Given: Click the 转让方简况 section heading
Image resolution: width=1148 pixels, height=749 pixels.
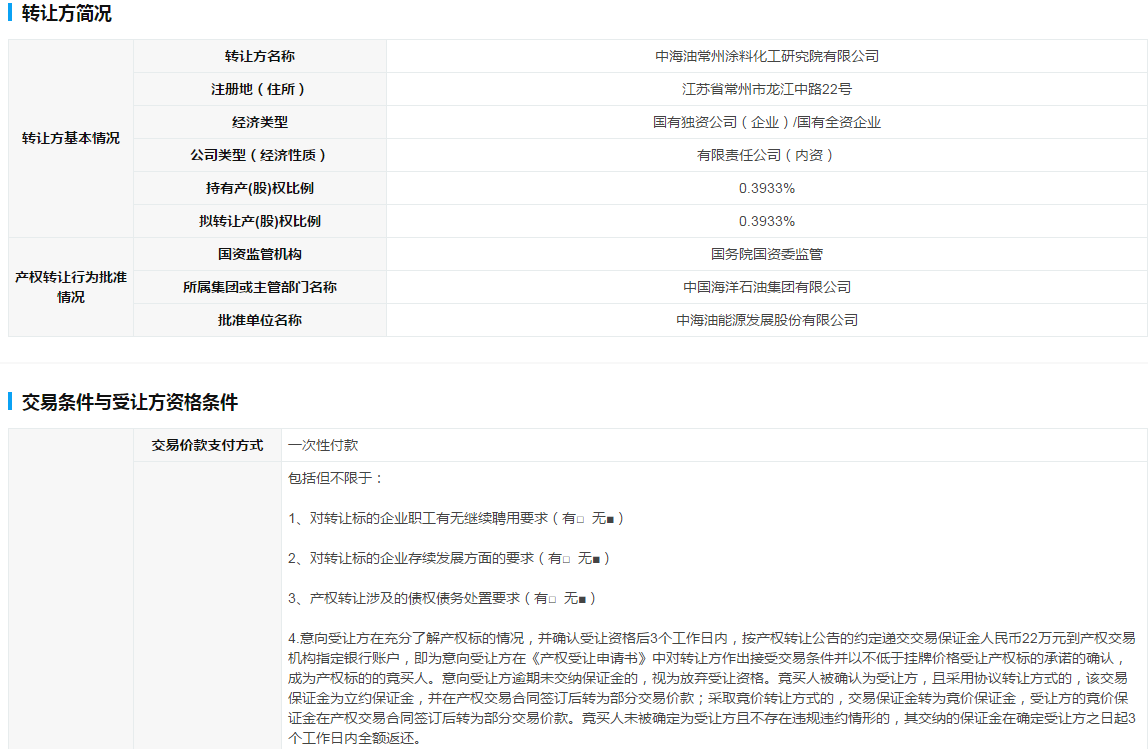Looking at the screenshot, I should tap(67, 14).
